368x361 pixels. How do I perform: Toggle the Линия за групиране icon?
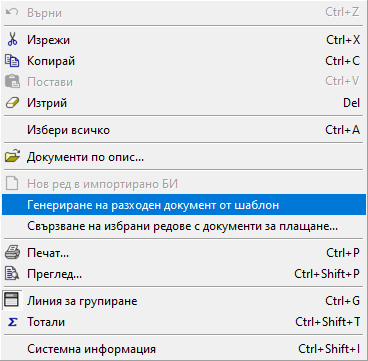point(12,301)
